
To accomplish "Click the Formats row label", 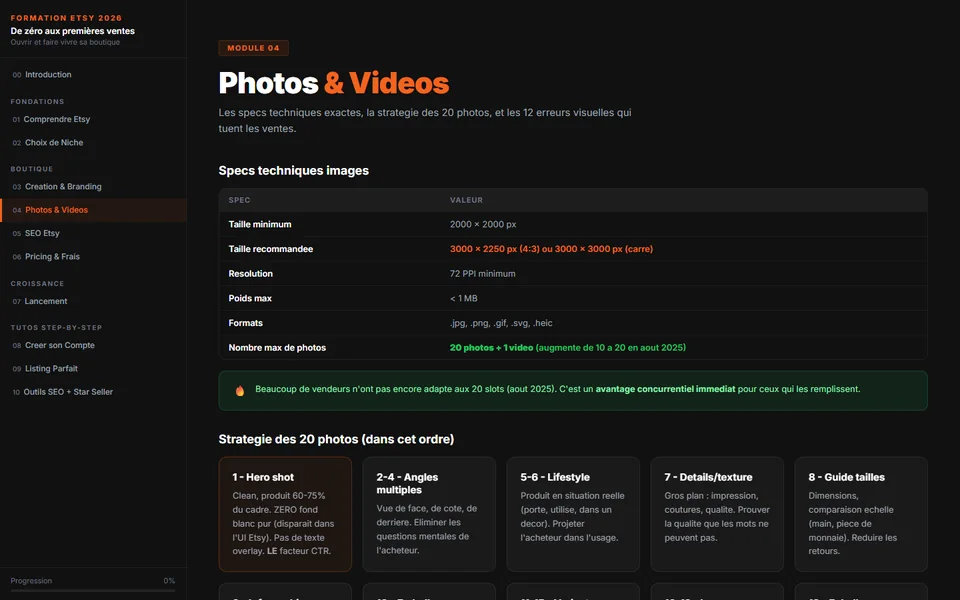I will 246,323.
